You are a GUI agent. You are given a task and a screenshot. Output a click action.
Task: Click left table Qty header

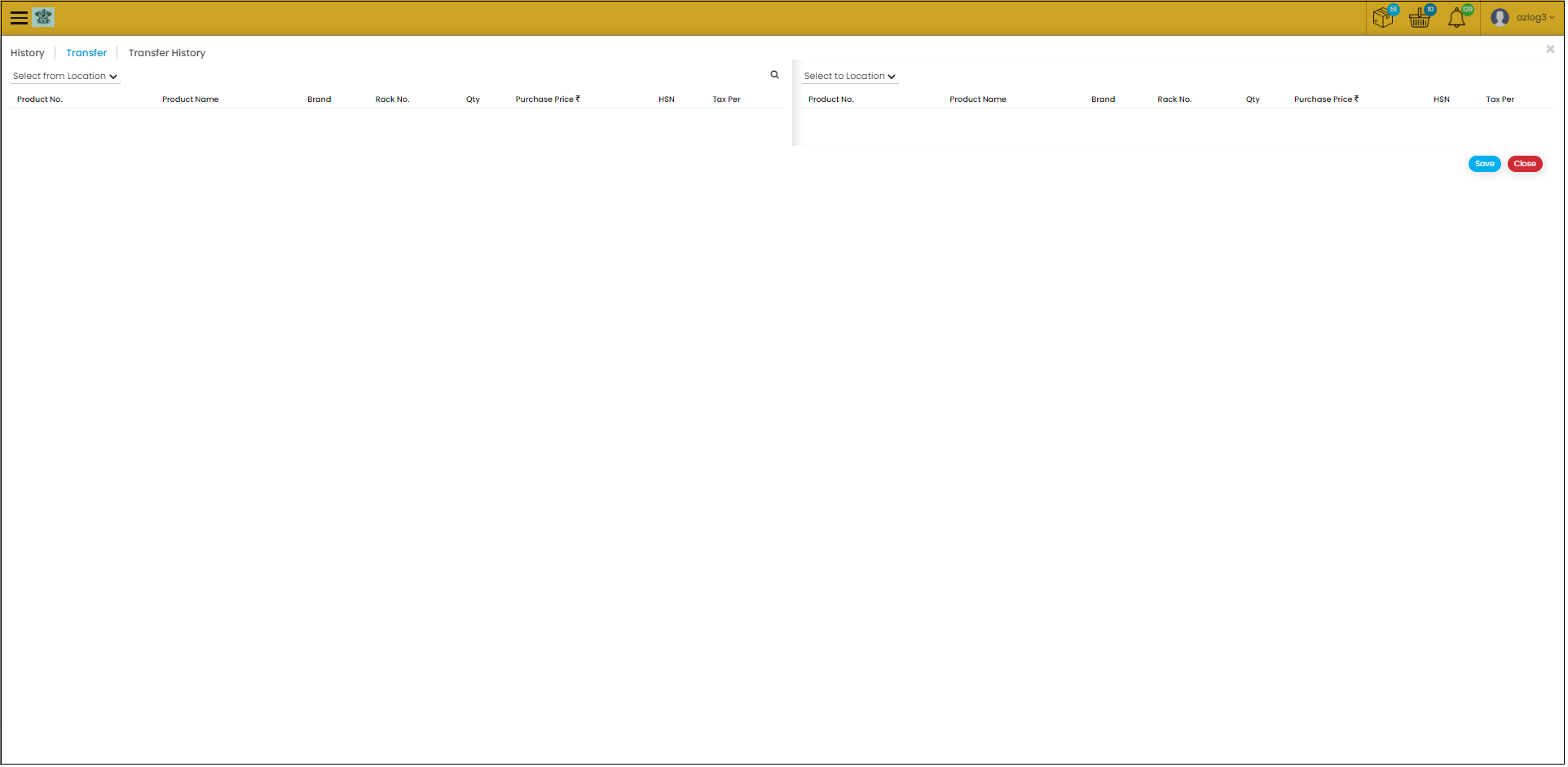[473, 99]
